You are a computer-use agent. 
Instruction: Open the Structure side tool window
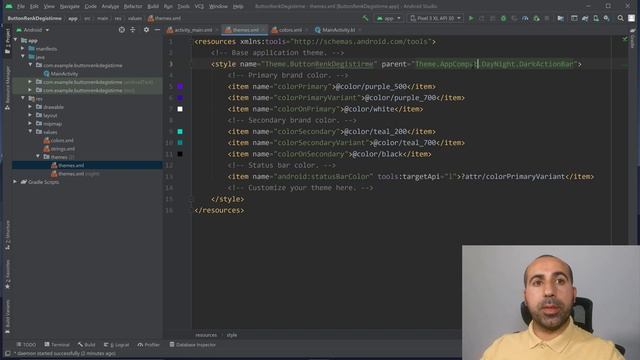click(x=7, y=235)
